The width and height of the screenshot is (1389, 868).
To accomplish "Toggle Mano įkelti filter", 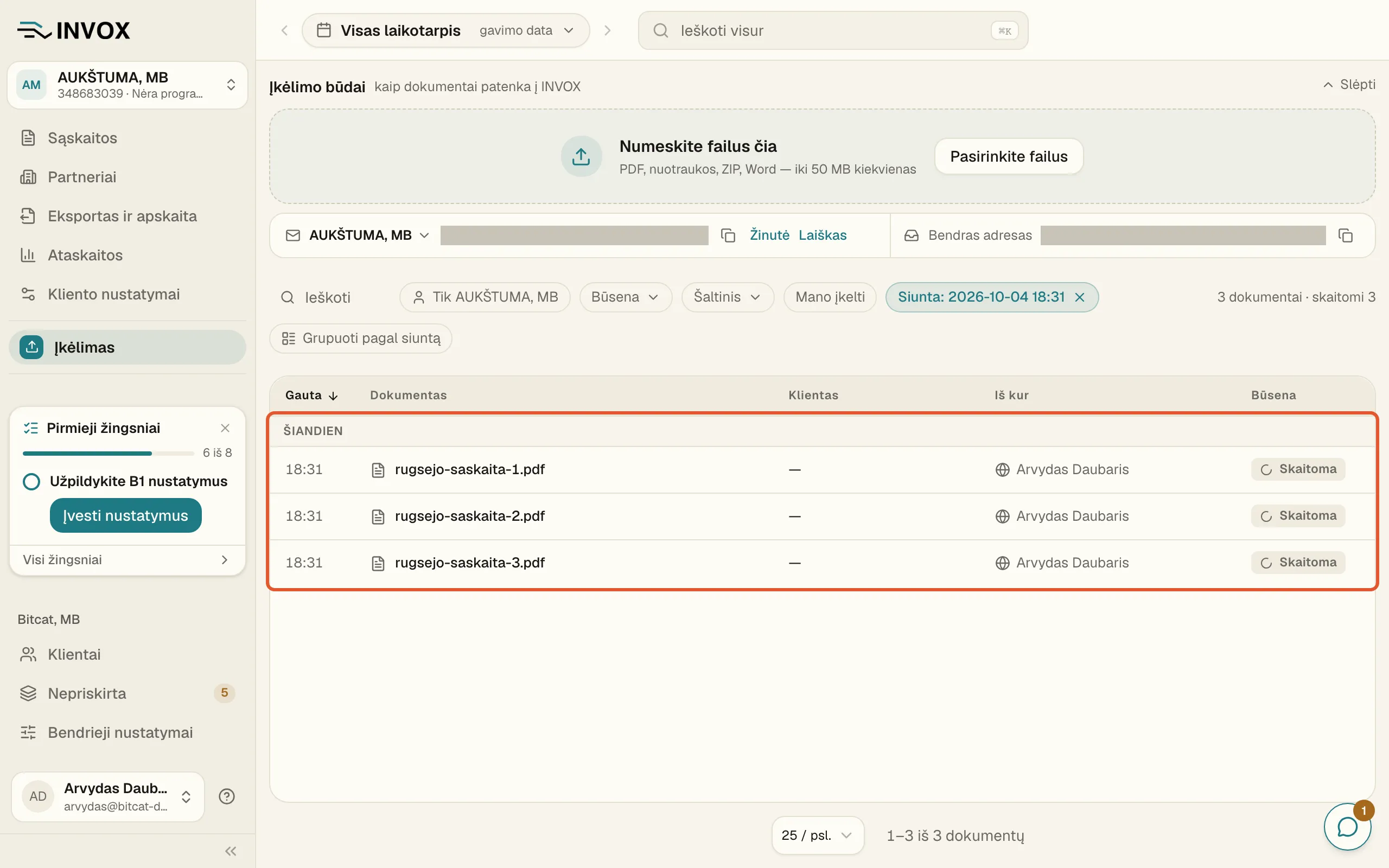I will pos(830,297).
